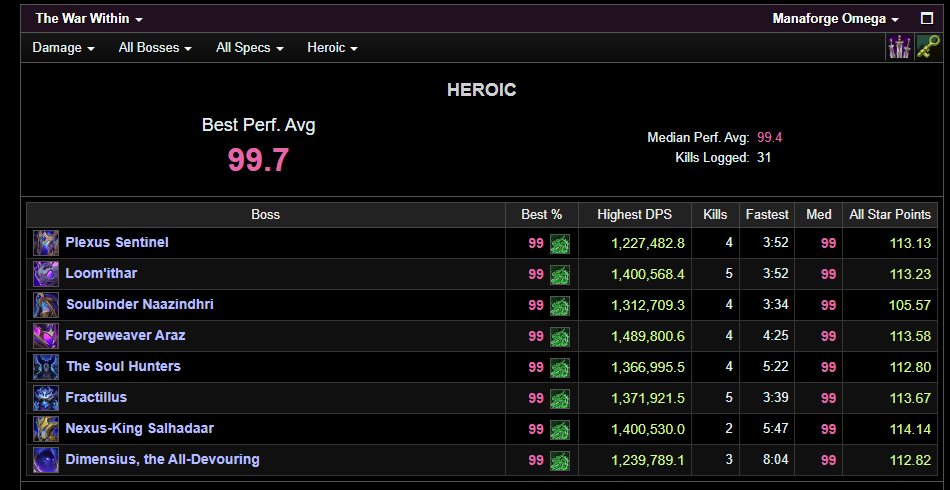
Task: Click green spec icon in Soulbinder Naazindhri row
Action: (560, 305)
